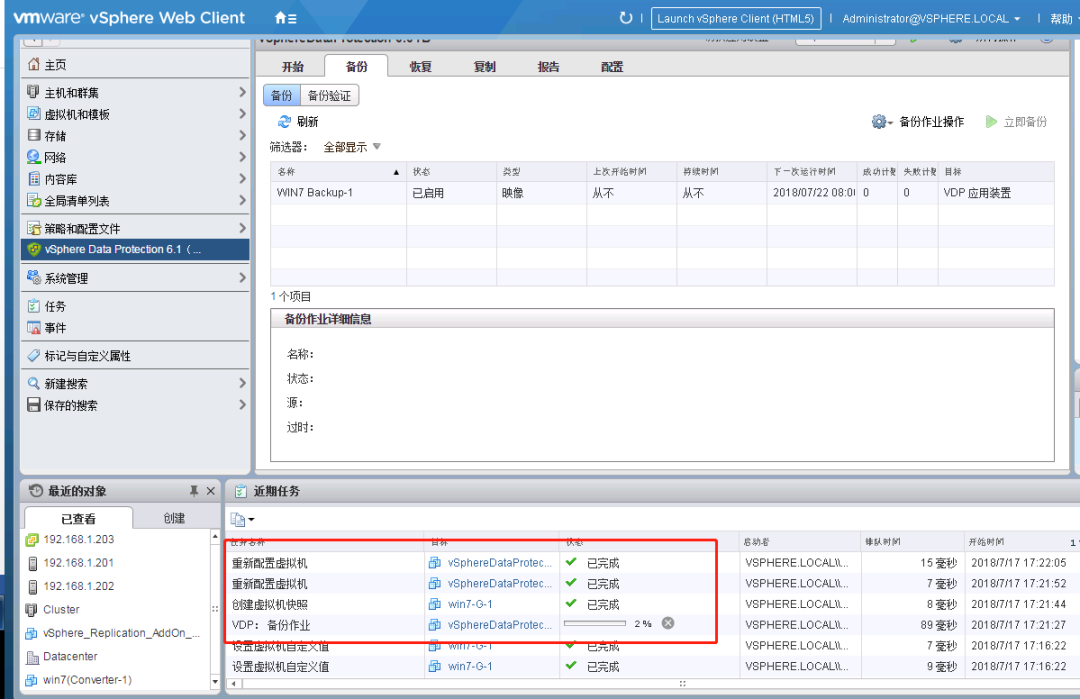This screenshot has width=1080, height=699.
Task: Open 策略和配置文件 policies icon
Action: click(33, 228)
